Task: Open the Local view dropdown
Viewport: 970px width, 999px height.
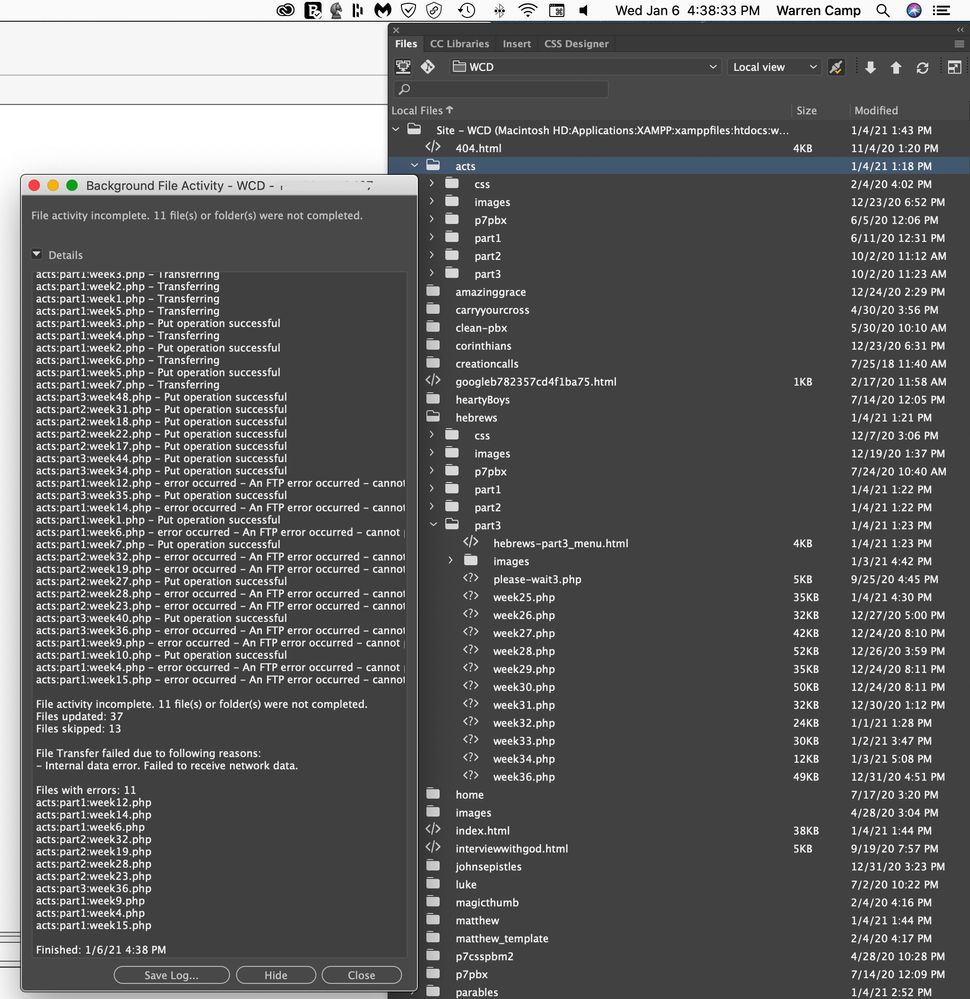Action: tap(774, 67)
